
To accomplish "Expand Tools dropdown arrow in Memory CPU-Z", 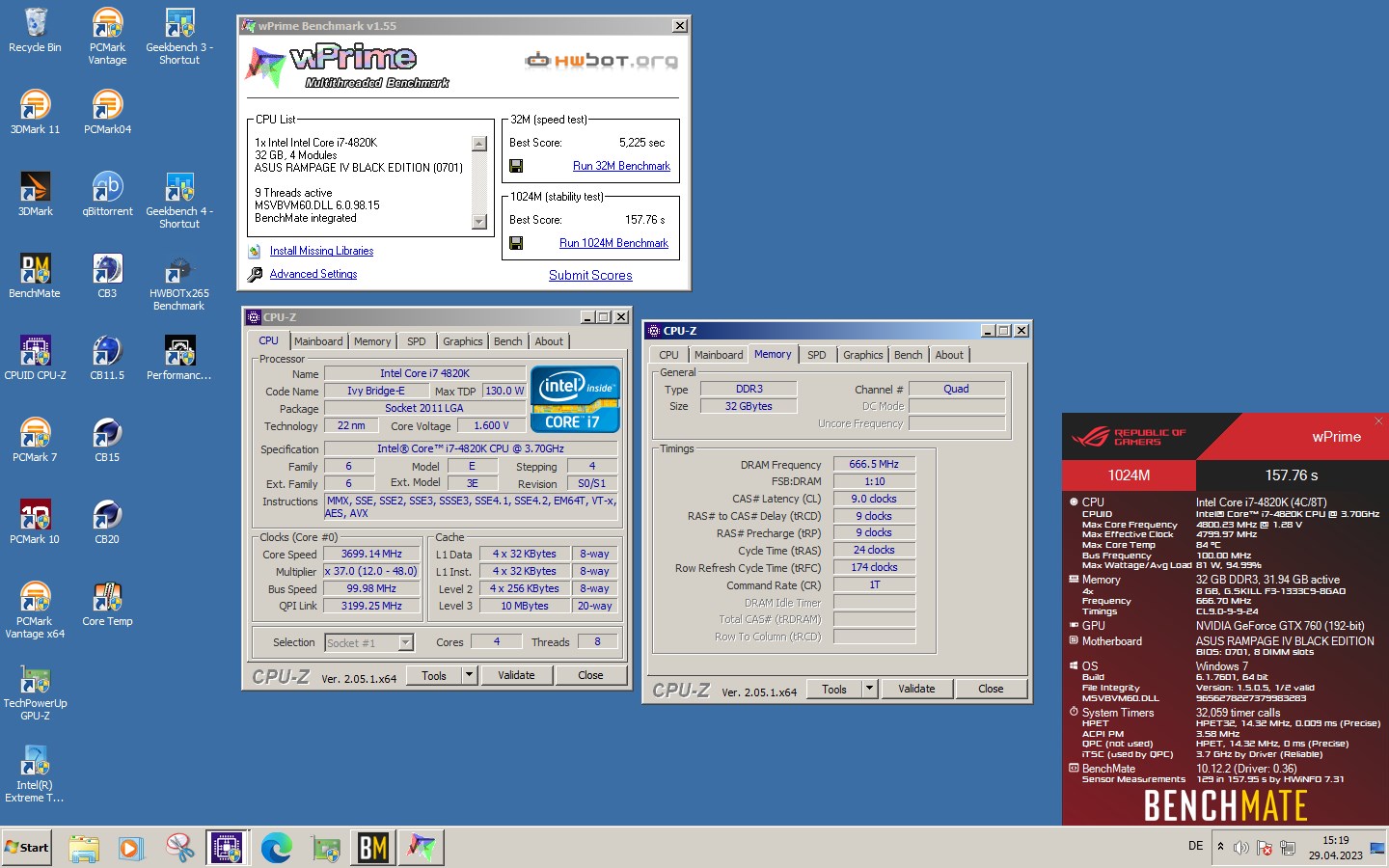I will point(869,689).
